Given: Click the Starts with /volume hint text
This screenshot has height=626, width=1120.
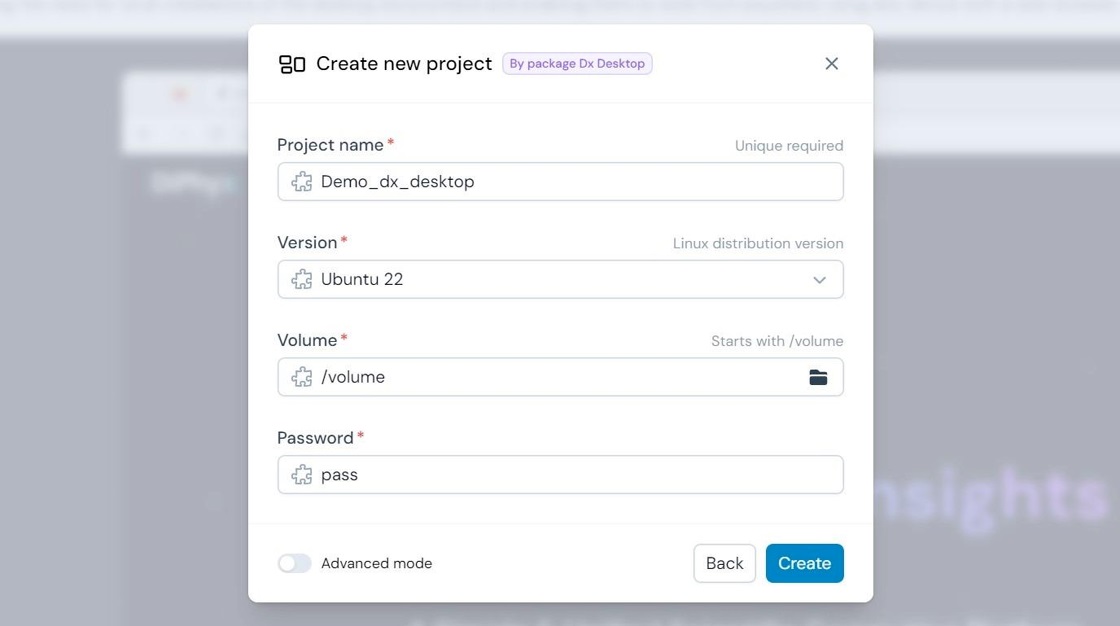Looking at the screenshot, I should (777, 342).
